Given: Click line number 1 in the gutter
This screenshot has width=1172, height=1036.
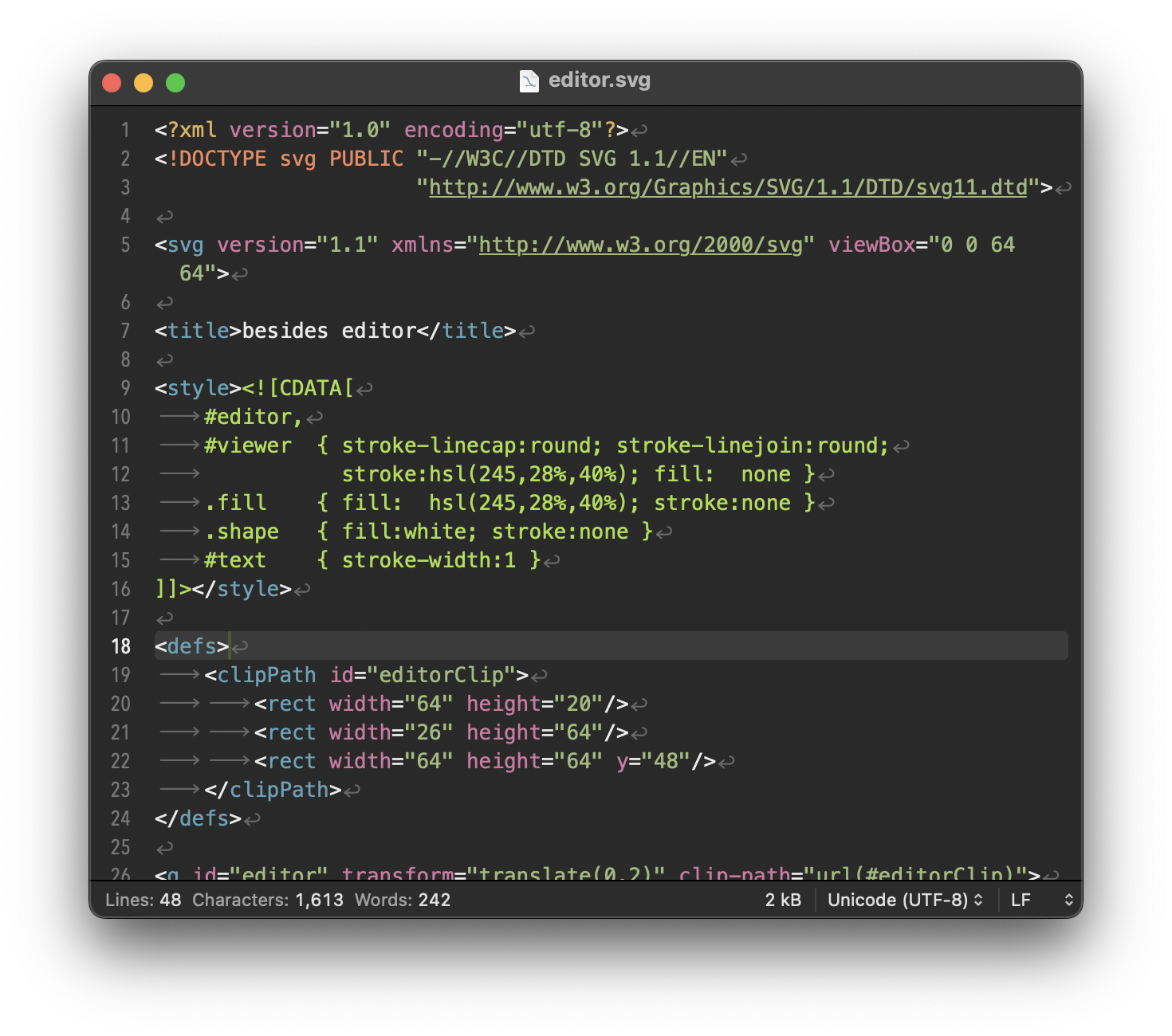Looking at the screenshot, I should (125, 129).
